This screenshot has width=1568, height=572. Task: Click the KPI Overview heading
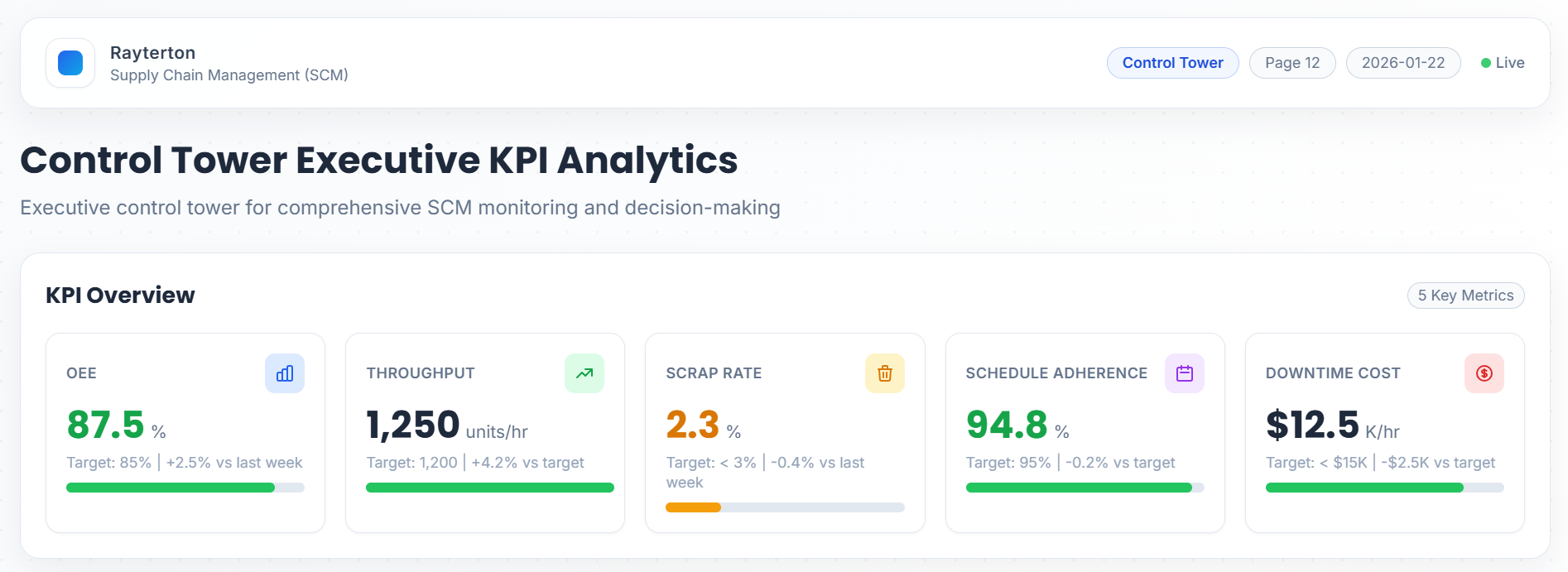[x=120, y=296]
